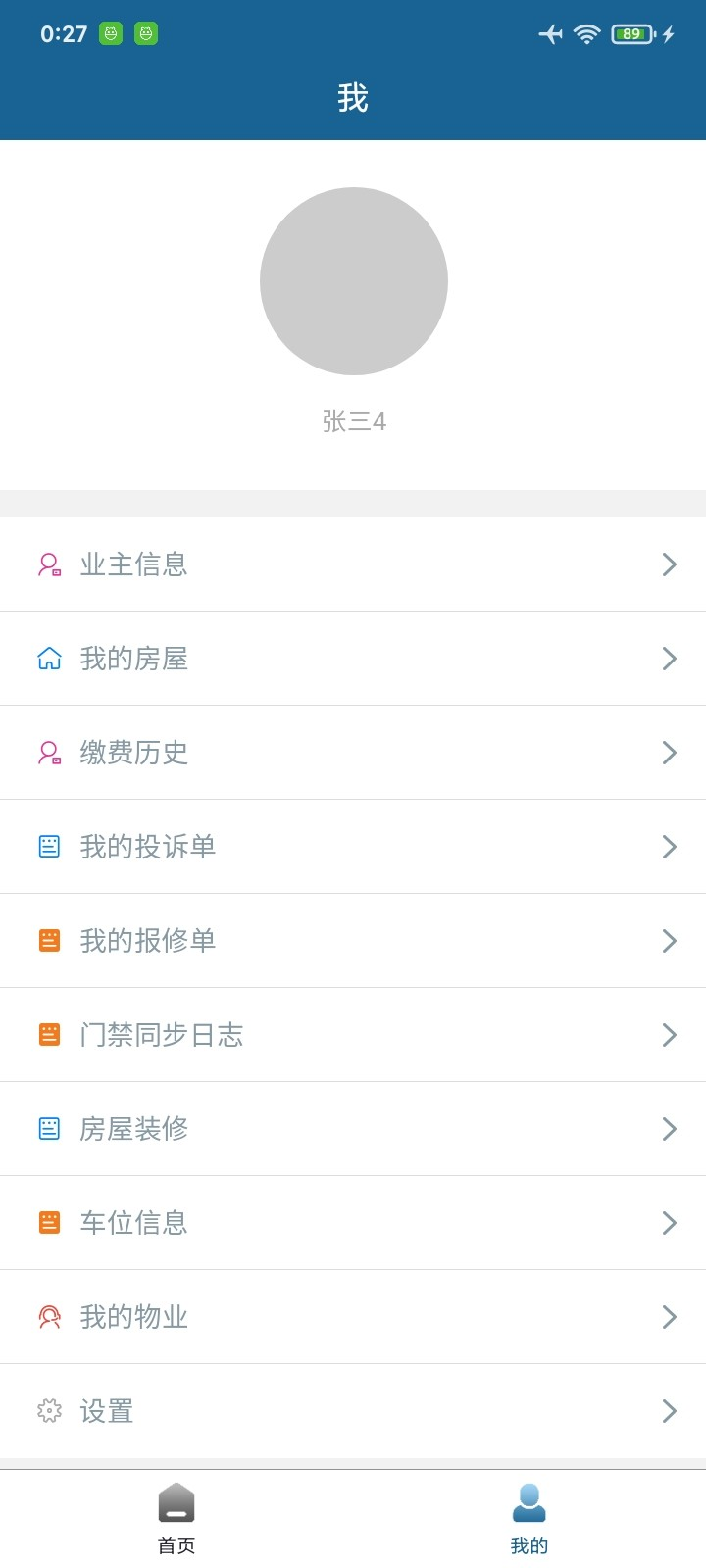Tap the 我的房屋 house icon
The height and width of the screenshot is (1568, 706).
point(49,659)
